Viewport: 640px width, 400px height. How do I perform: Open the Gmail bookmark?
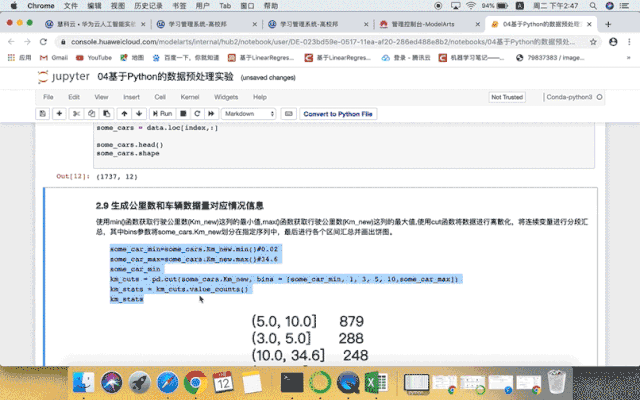point(53,58)
